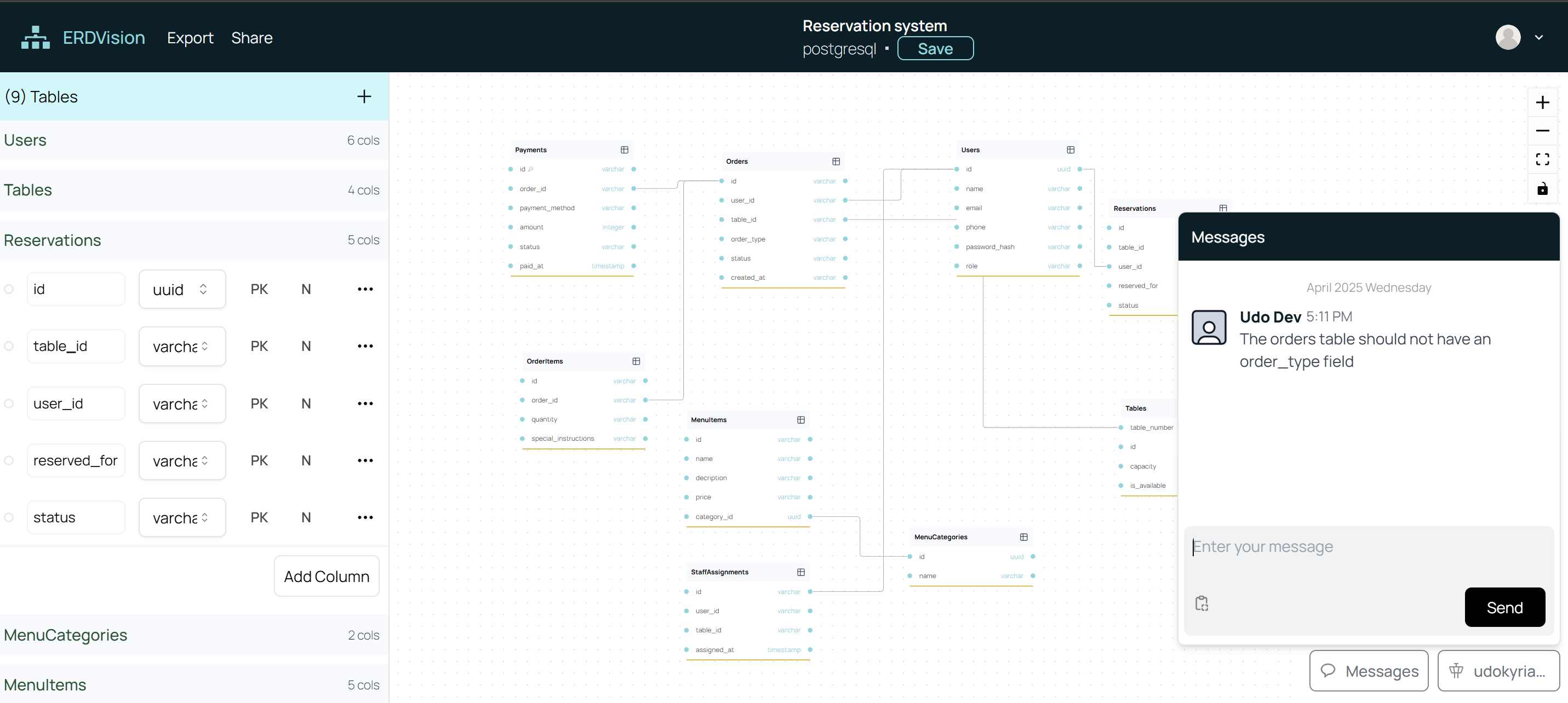Toggle nullable N for status column
The width and height of the screenshot is (1568, 703).
coord(306,517)
